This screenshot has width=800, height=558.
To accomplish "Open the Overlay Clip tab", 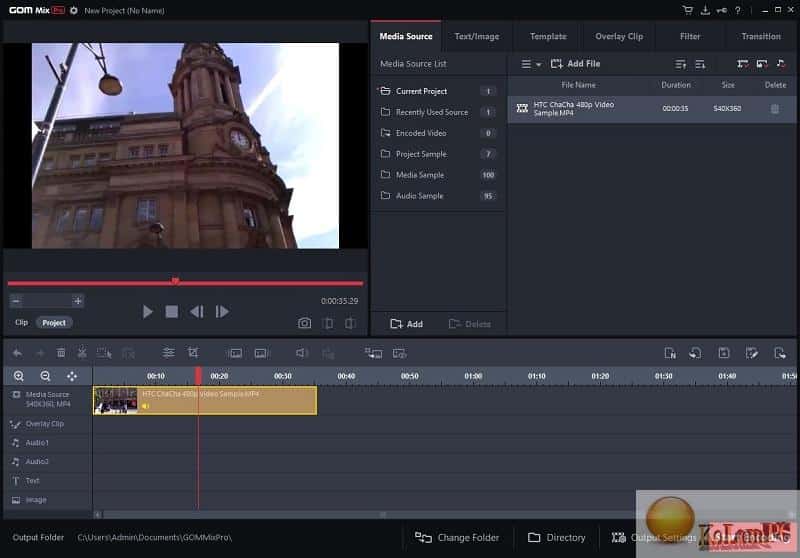I will pos(619,36).
